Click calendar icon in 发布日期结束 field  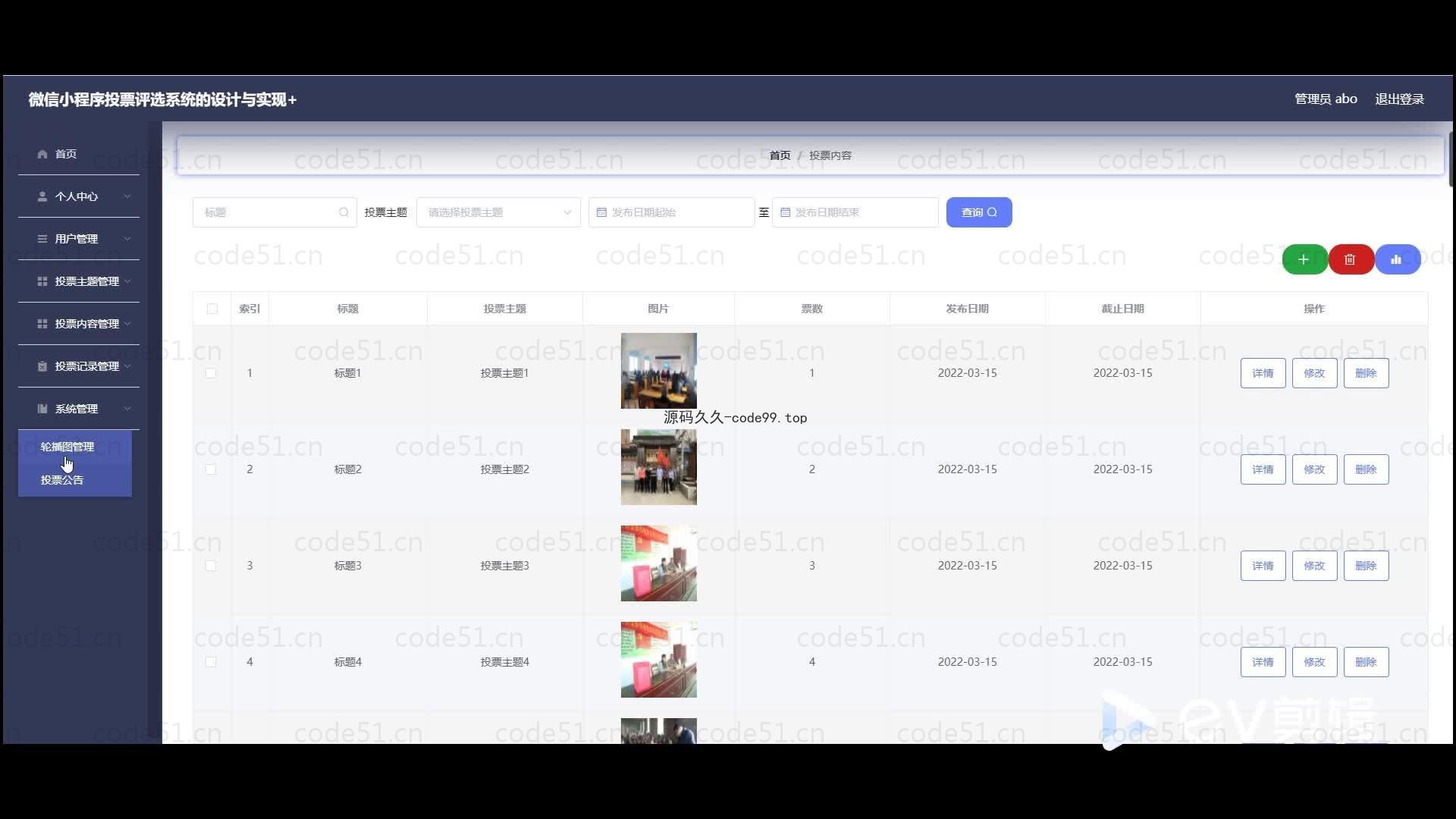[x=786, y=212]
